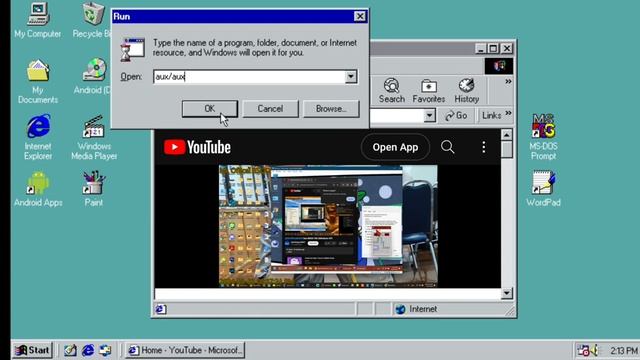Click the Open App button on YouTube

tap(395, 147)
